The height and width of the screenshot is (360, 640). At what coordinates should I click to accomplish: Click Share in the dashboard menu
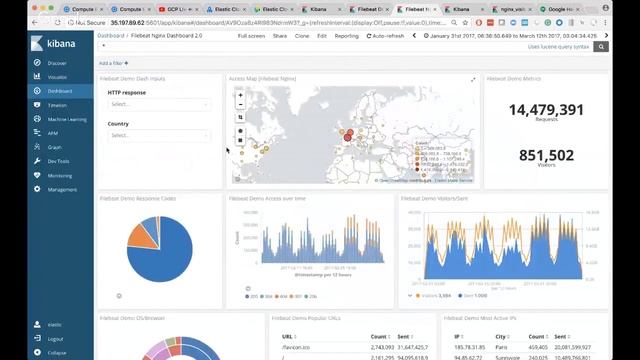tap(280, 36)
